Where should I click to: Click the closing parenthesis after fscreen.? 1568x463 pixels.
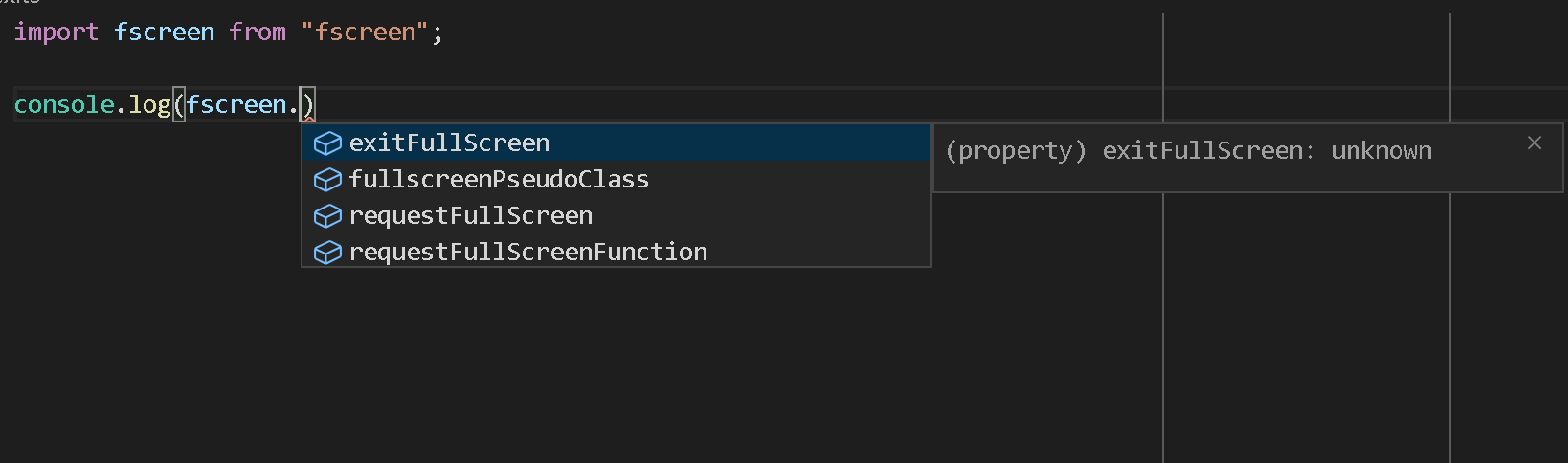tap(308, 104)
